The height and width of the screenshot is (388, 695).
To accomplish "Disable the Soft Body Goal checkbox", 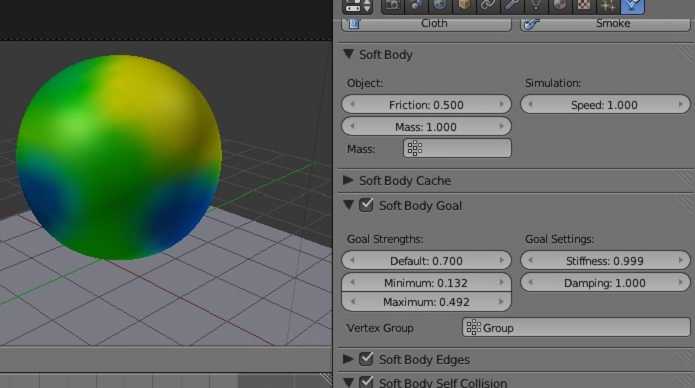I will (366, 205).
